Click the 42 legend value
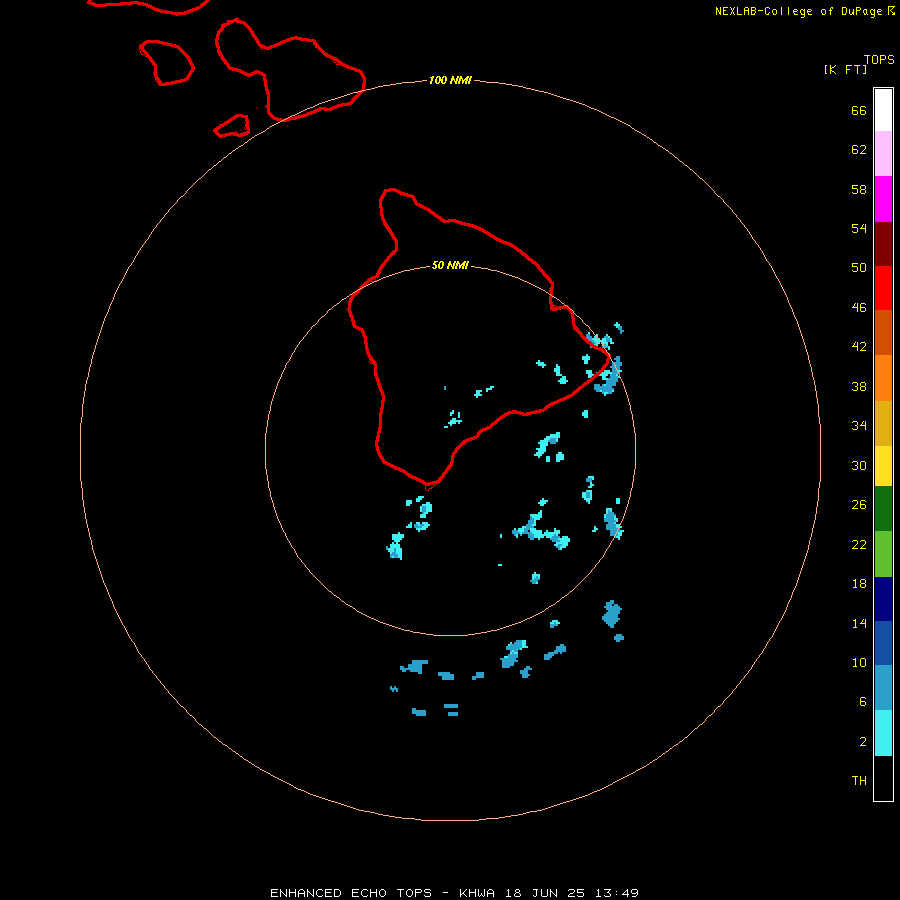 point(859,346)
